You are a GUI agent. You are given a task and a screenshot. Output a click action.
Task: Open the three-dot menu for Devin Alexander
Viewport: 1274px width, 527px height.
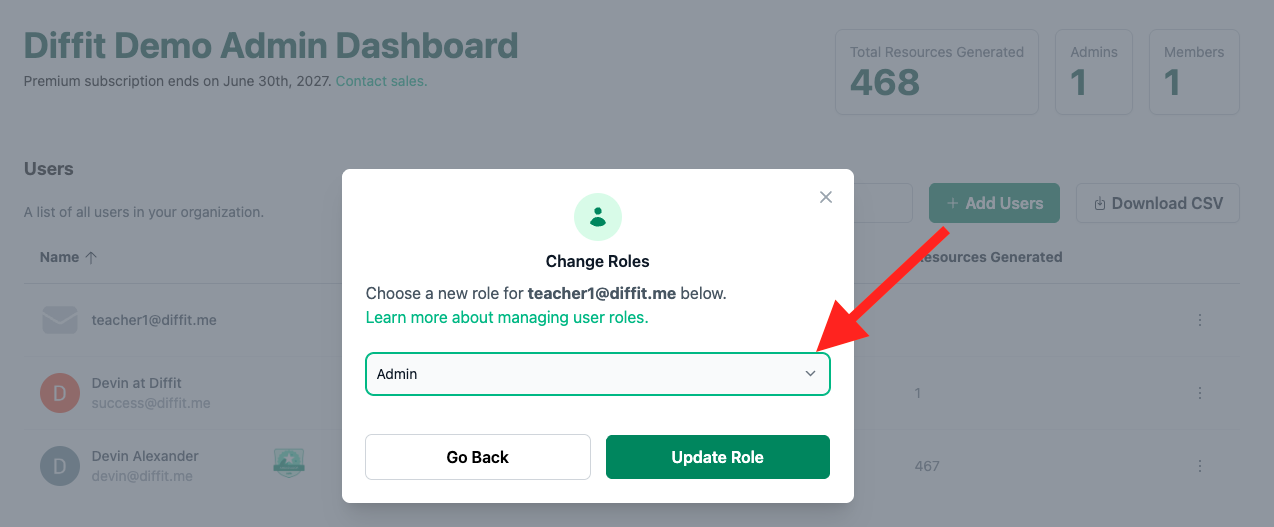1200,466
